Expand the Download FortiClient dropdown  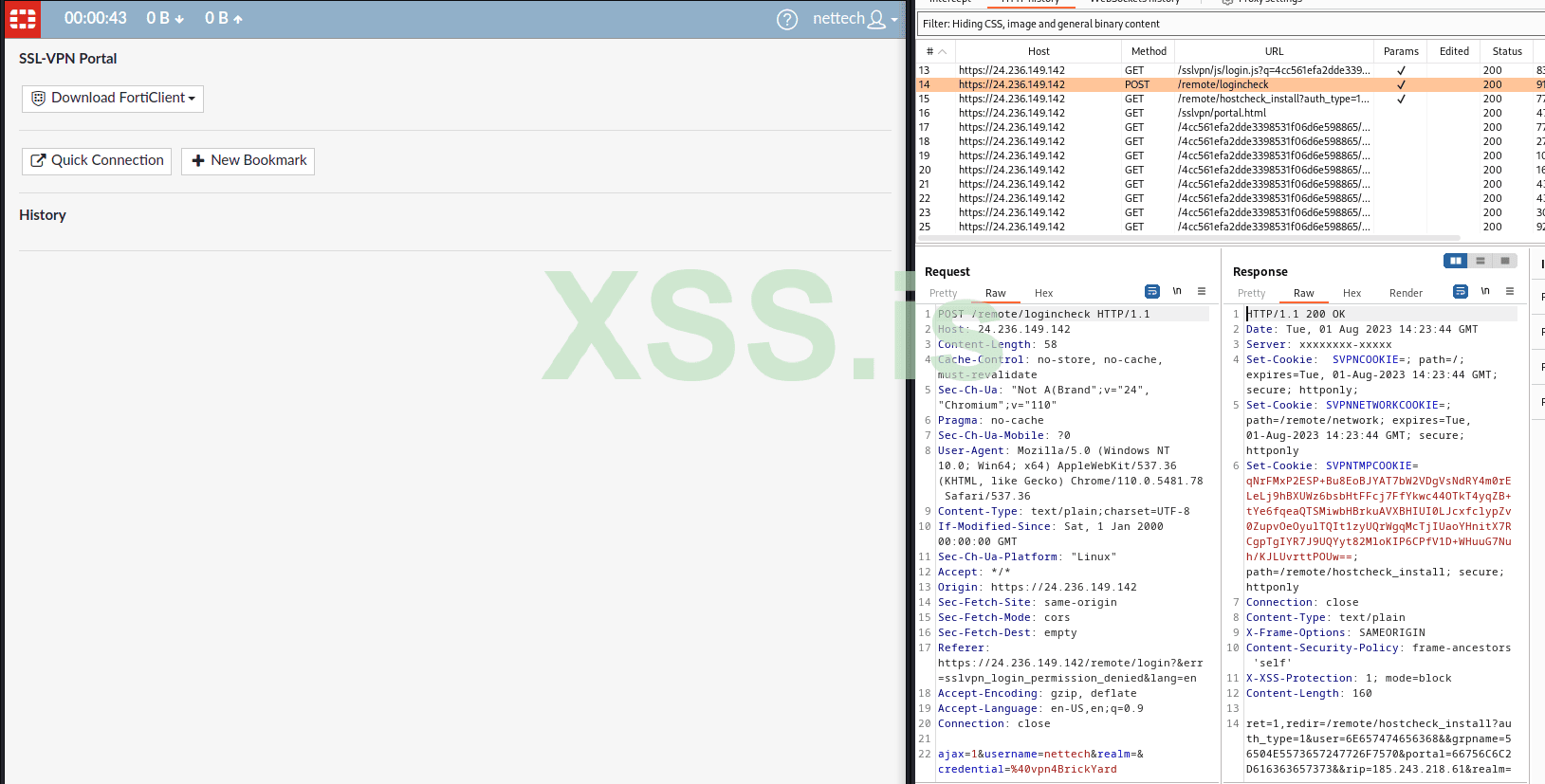point(113,99)
